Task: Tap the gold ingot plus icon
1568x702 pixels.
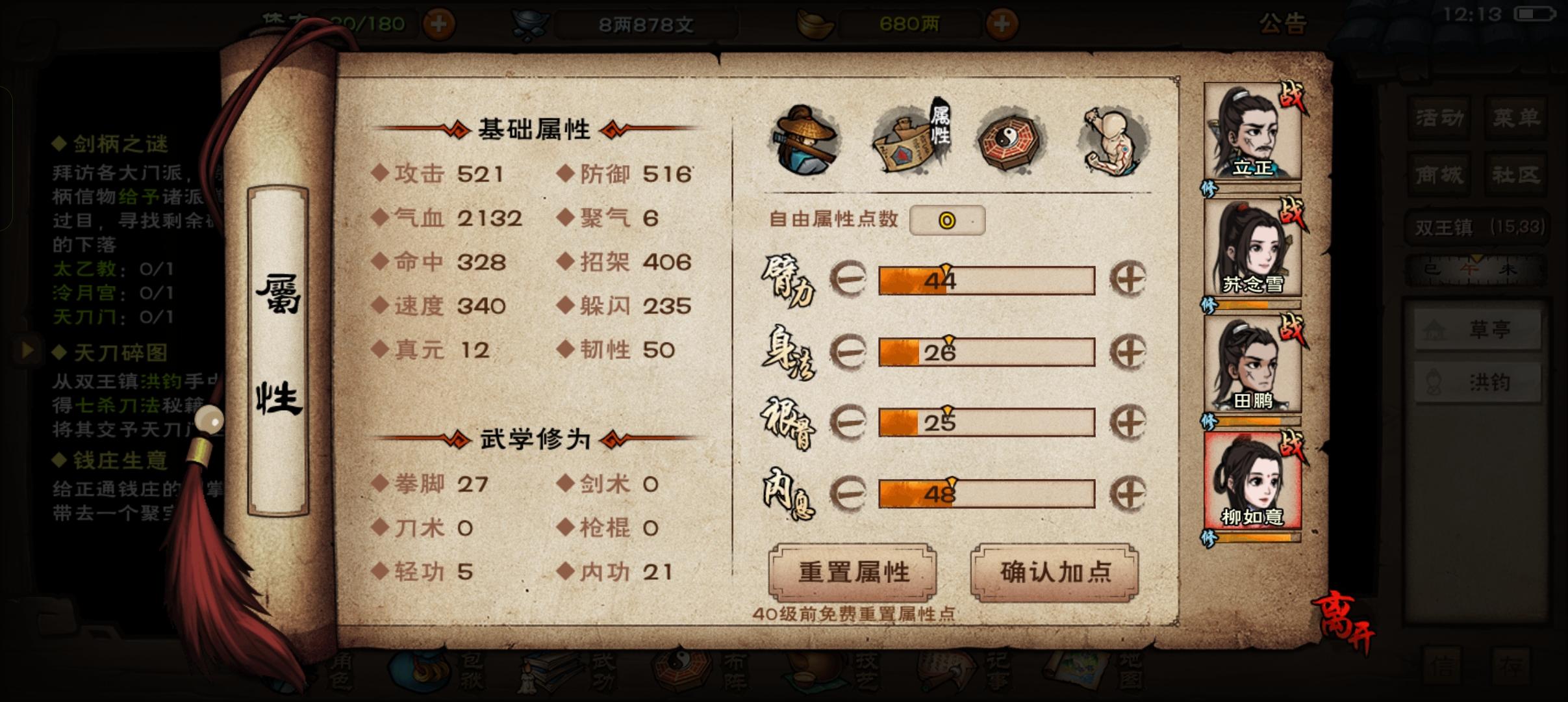Action: point(1002,24)
